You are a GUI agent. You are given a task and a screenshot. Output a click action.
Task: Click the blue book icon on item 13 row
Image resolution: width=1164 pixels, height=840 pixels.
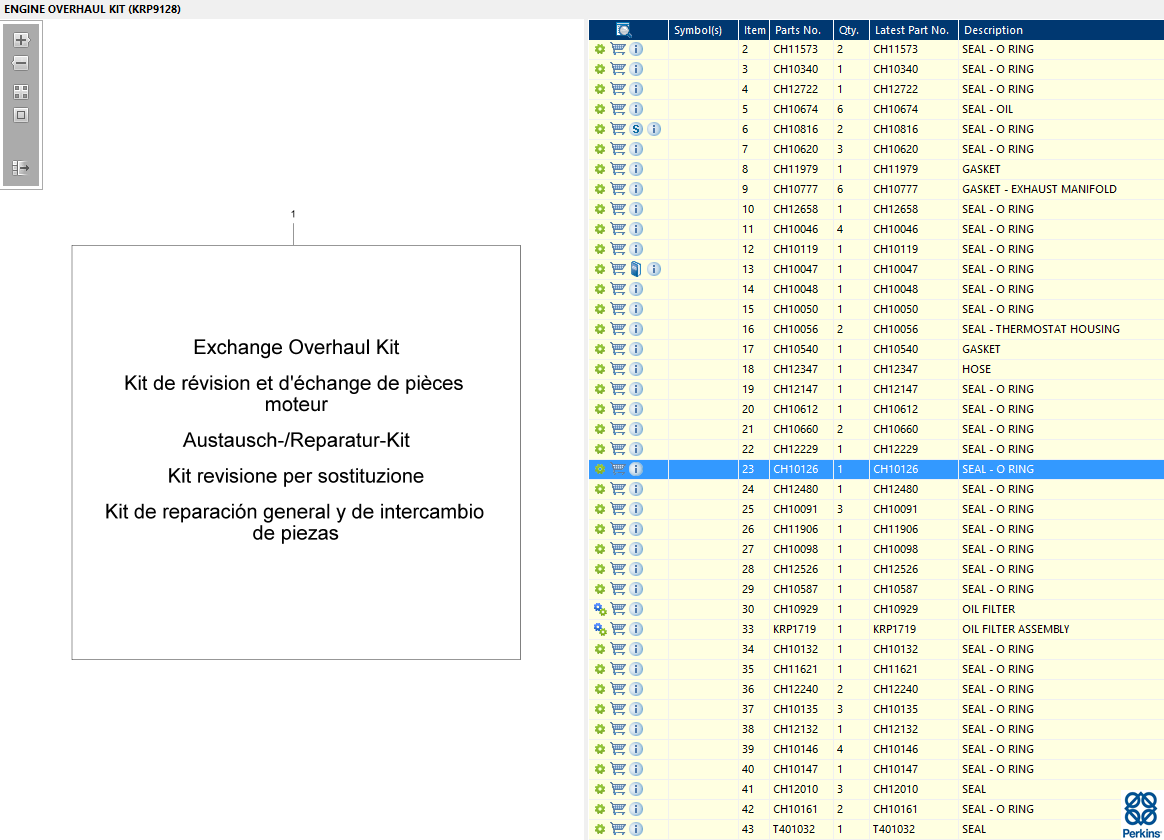tap(636, 269)
